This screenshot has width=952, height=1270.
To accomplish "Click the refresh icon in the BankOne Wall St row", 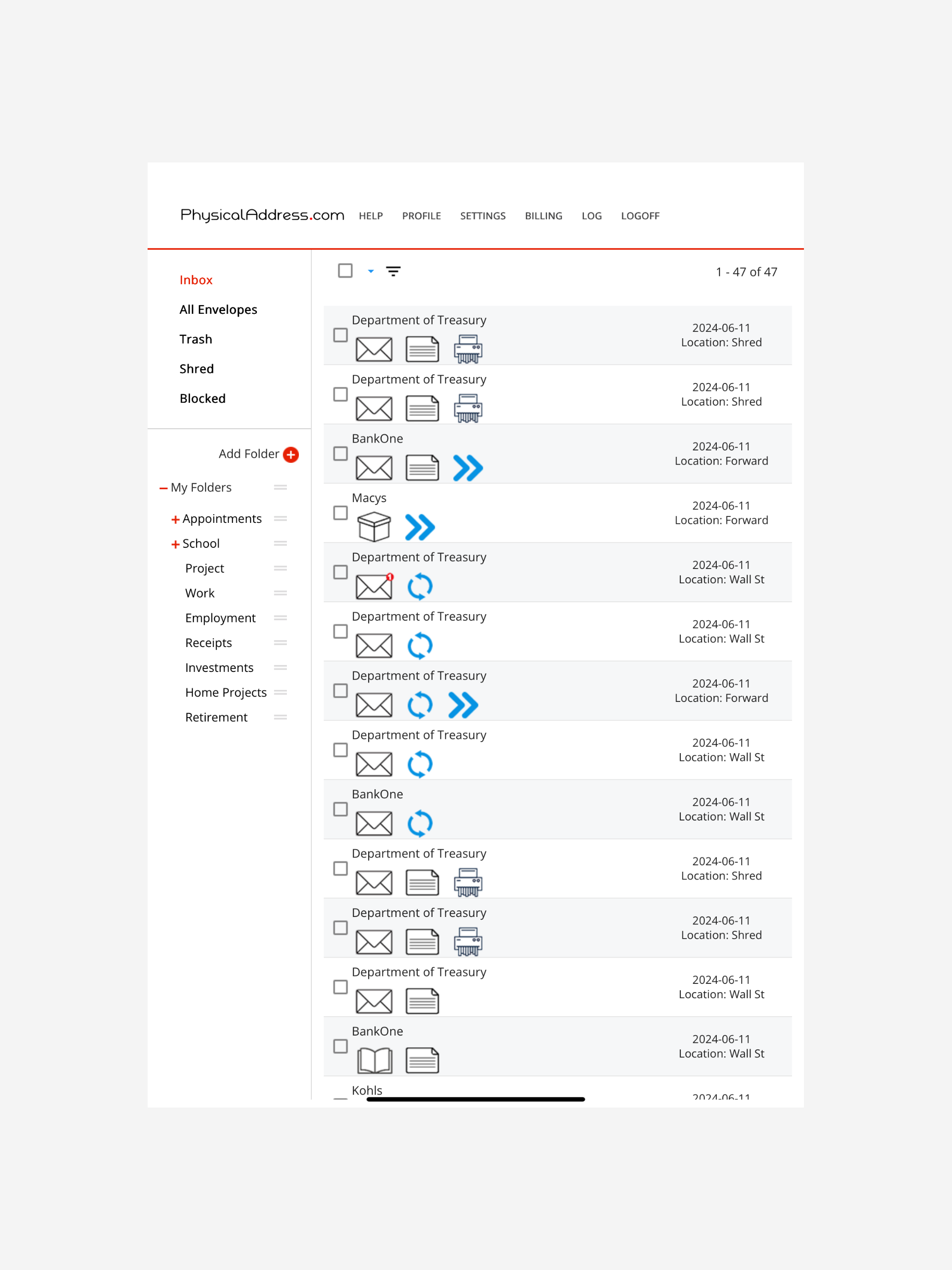I will tap(420, 823).
